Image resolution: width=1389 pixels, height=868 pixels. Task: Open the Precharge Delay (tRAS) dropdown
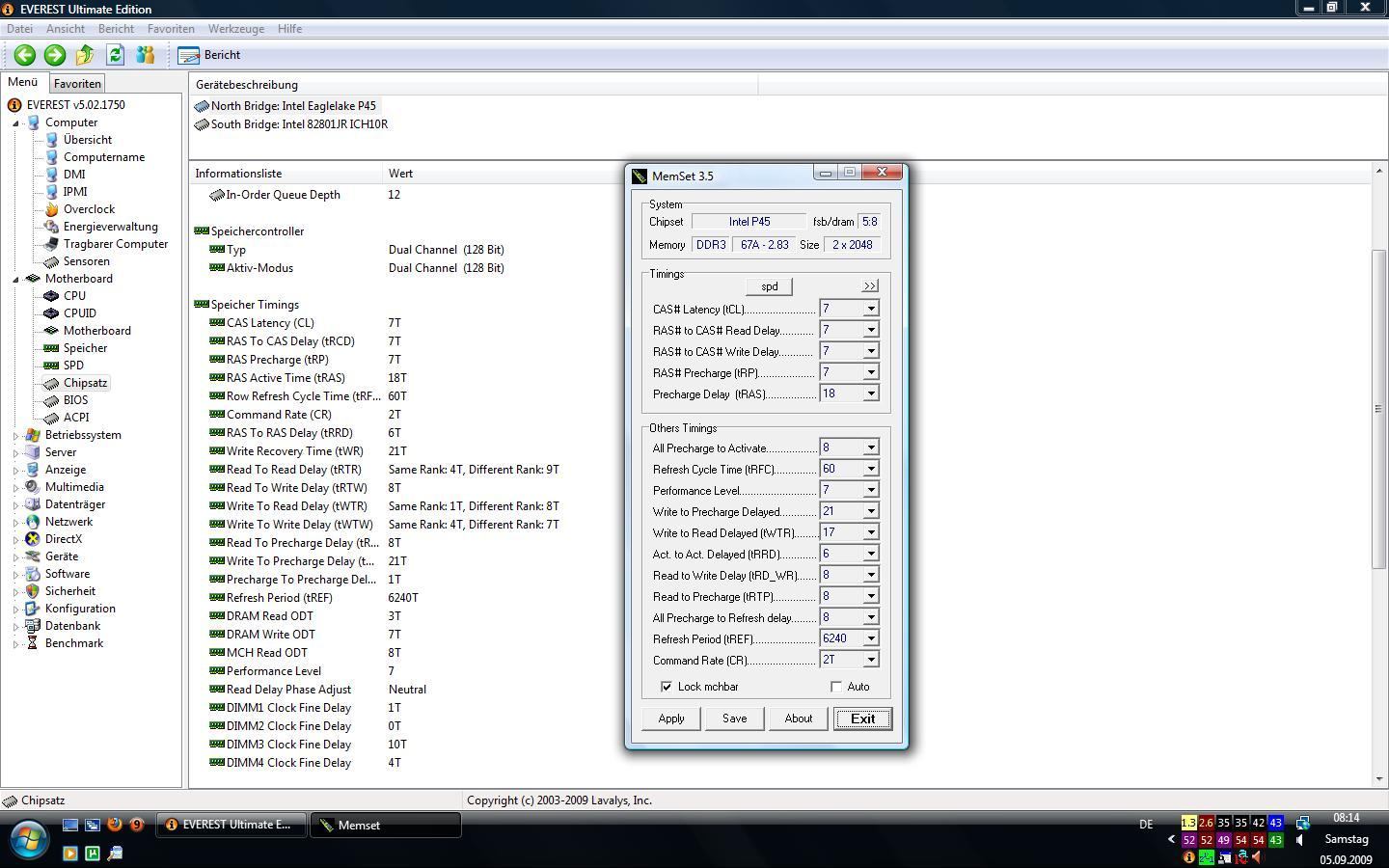pyautogui.click(x=870, y=393)
